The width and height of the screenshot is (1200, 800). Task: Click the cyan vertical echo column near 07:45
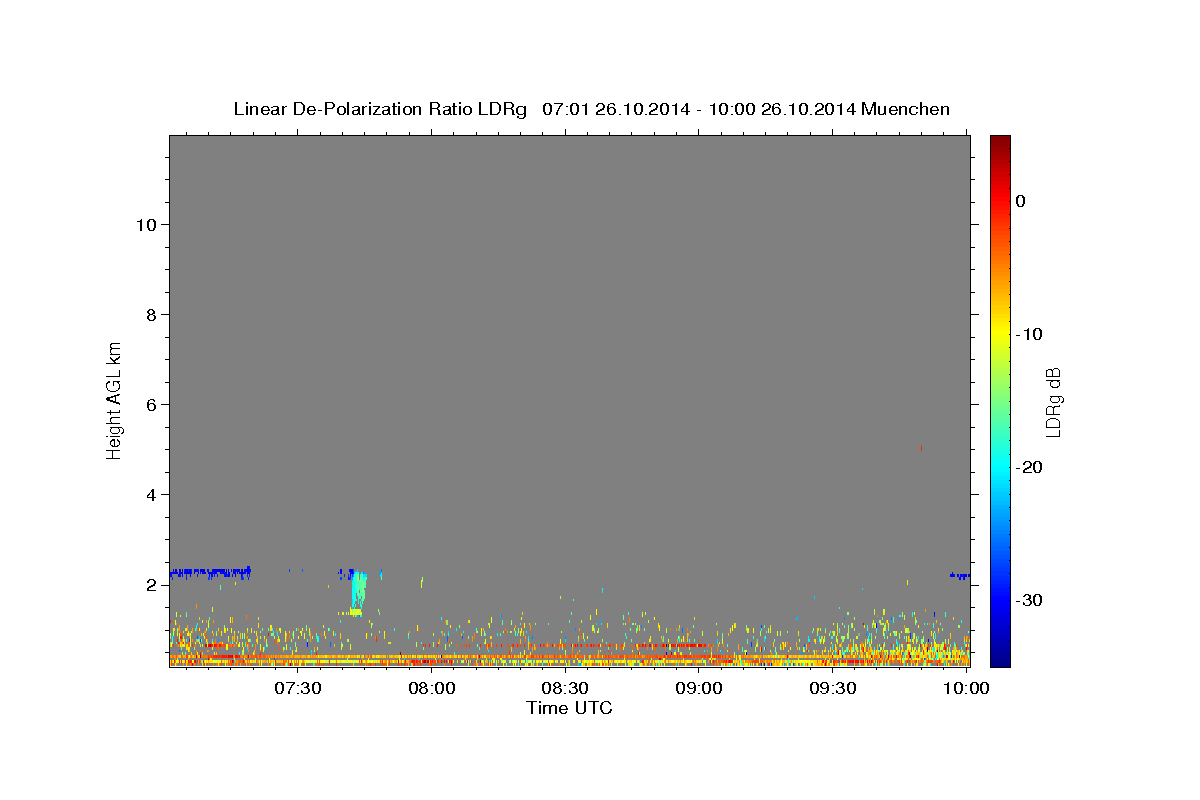tap(358, 592)
